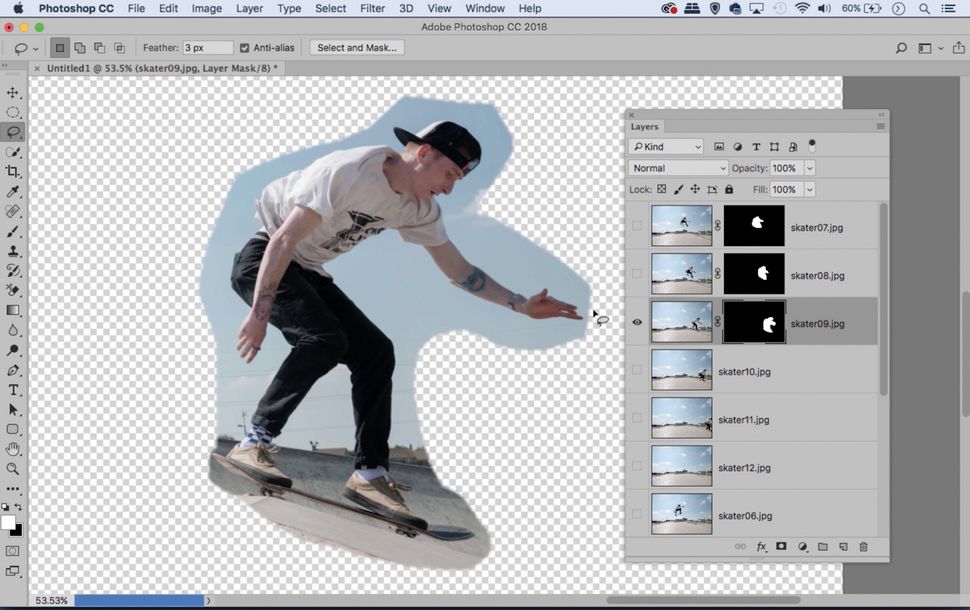Open the Kind filter dropdown

pyautogui.click(x=666, y=146)
